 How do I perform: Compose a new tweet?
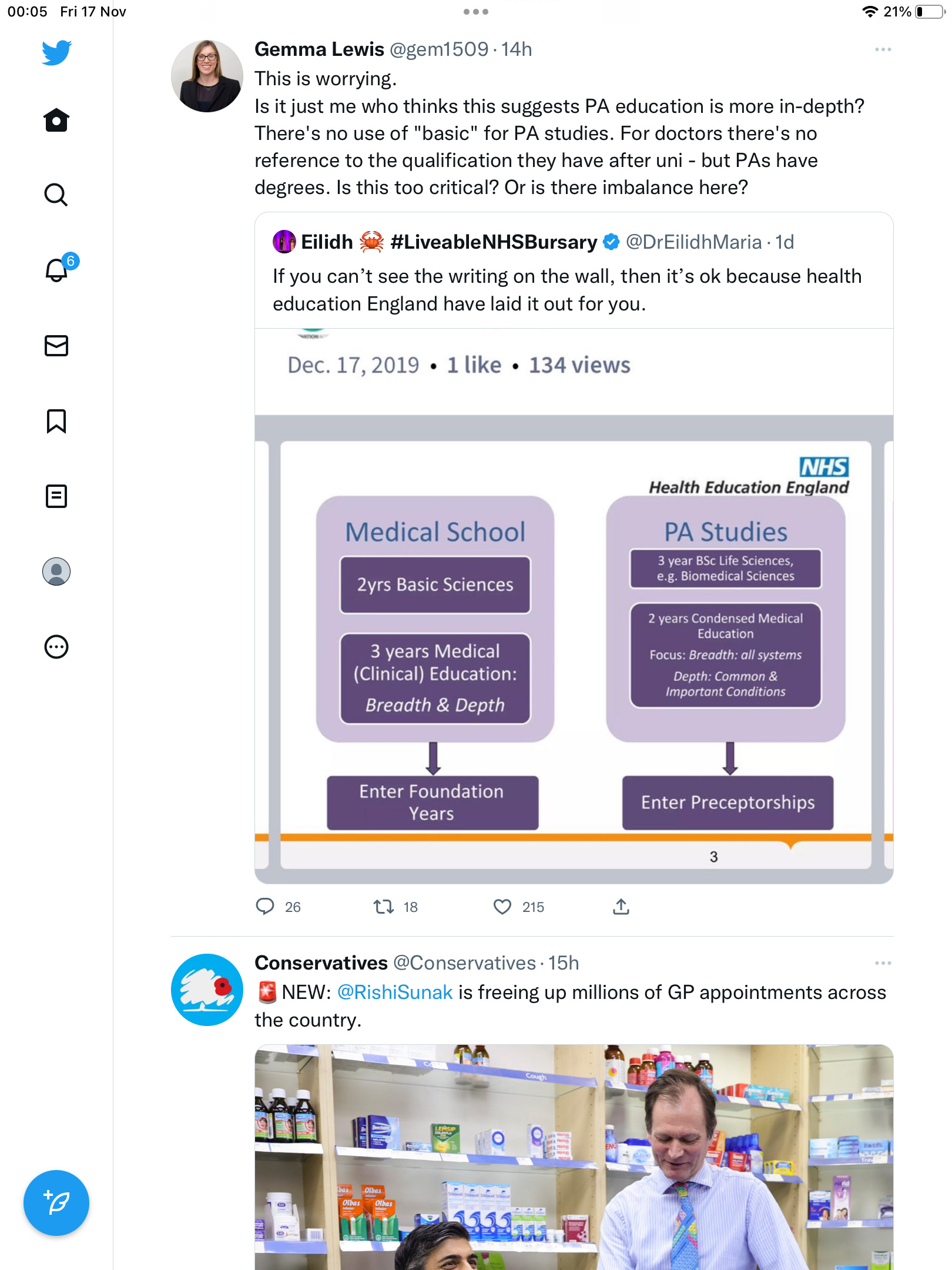pos(56,1203)
